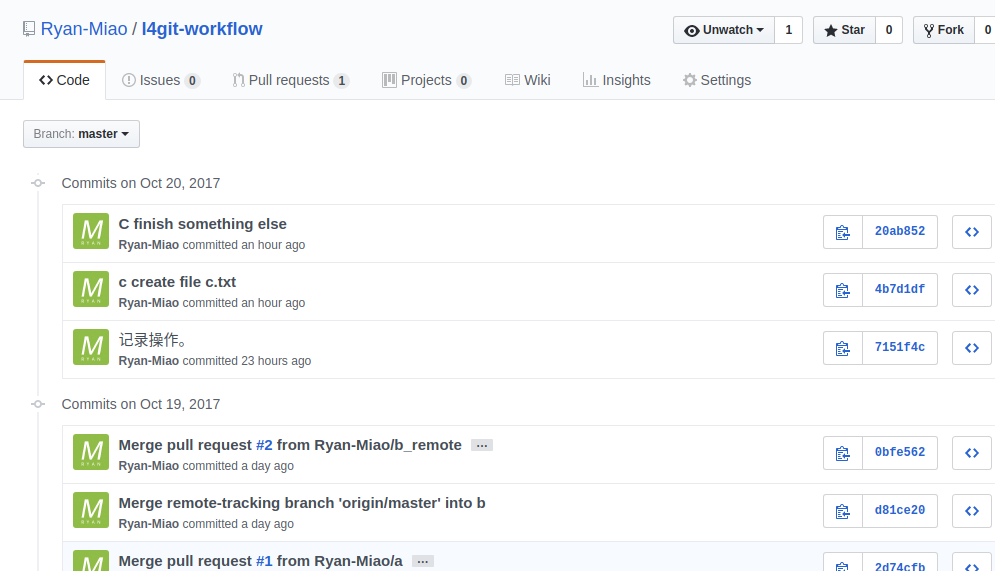Copy full SHA for commit d81ce20
The width and height of the screenshot is (995, 571).
point(843,511)
